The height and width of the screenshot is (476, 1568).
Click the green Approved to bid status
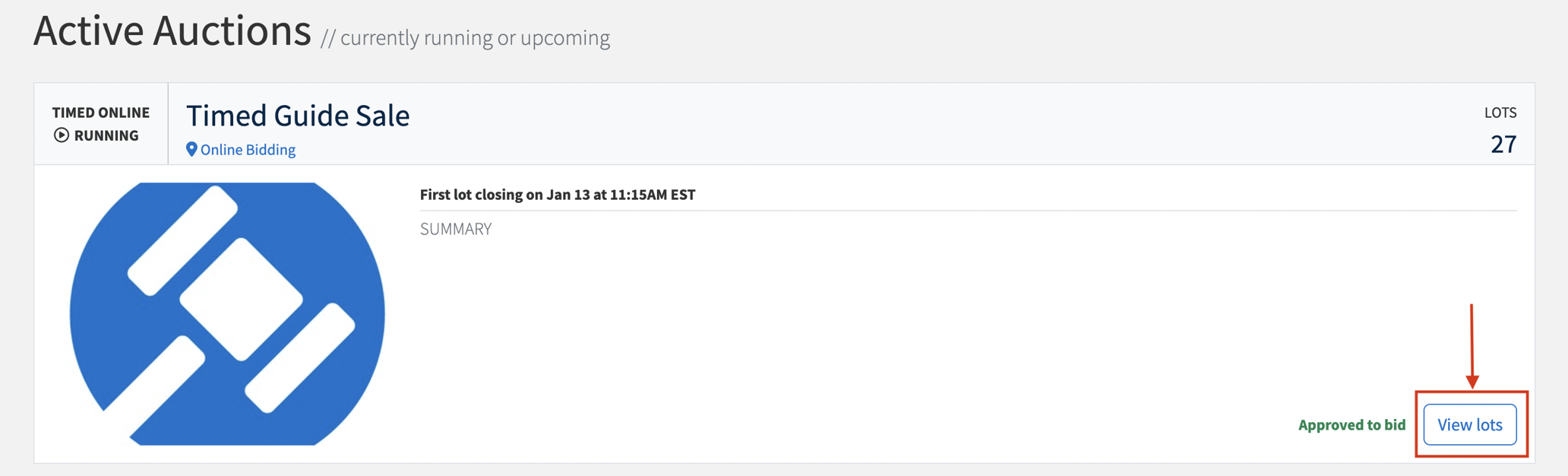coord(1351,425)
